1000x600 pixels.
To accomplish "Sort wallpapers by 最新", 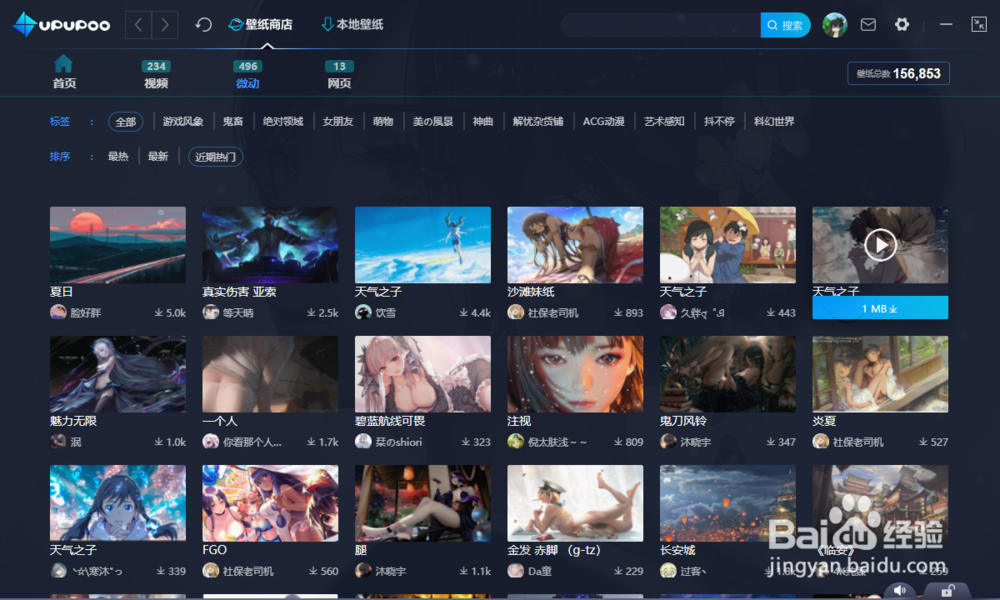I will pos(158,156).
